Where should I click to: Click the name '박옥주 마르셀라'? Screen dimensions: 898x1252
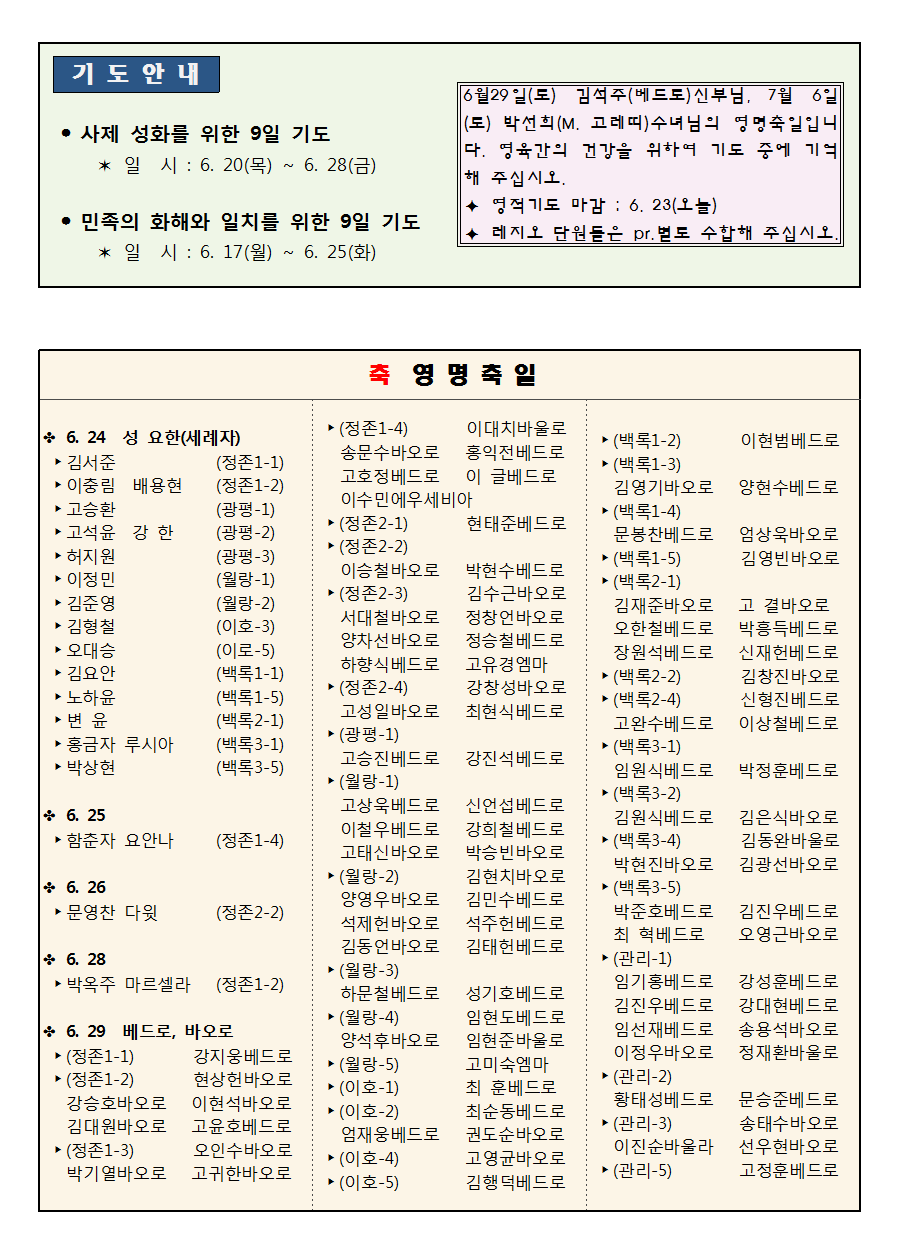tap(128, 984)
